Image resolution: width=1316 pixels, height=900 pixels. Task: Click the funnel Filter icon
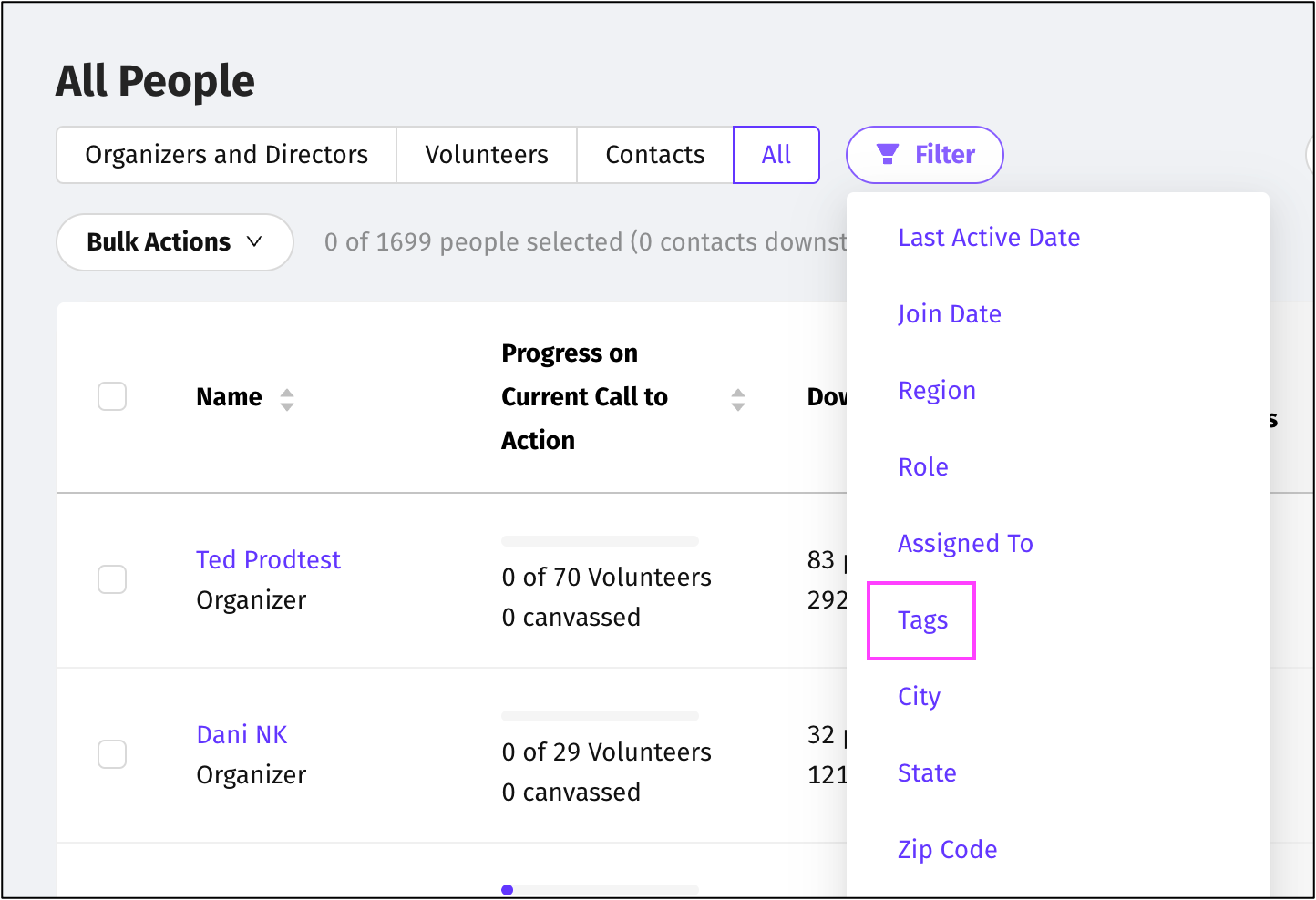[887, 155]
